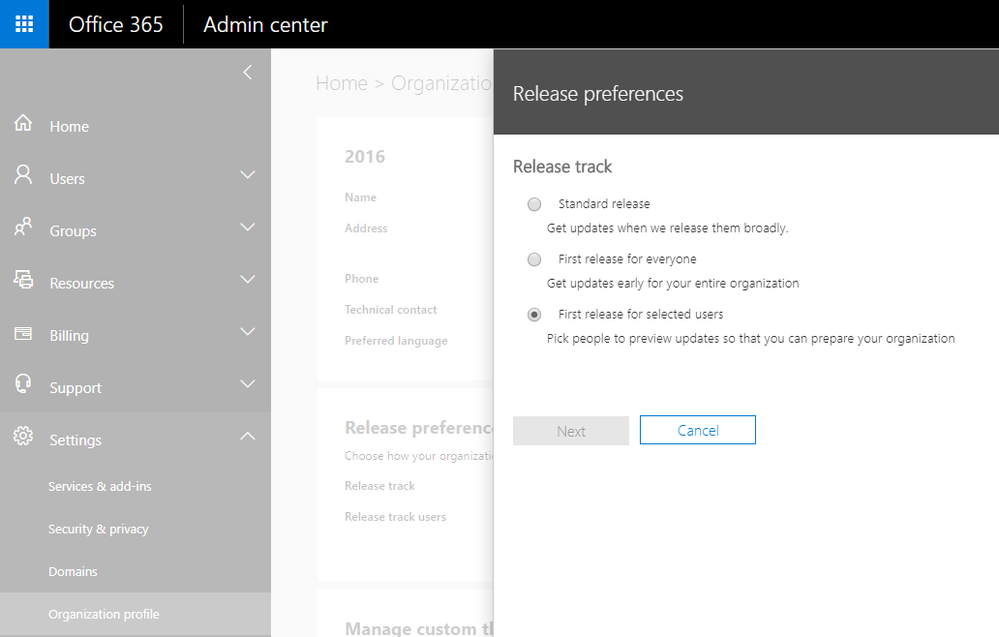
Task: Select the Standard release option
Action: [534, 204]
